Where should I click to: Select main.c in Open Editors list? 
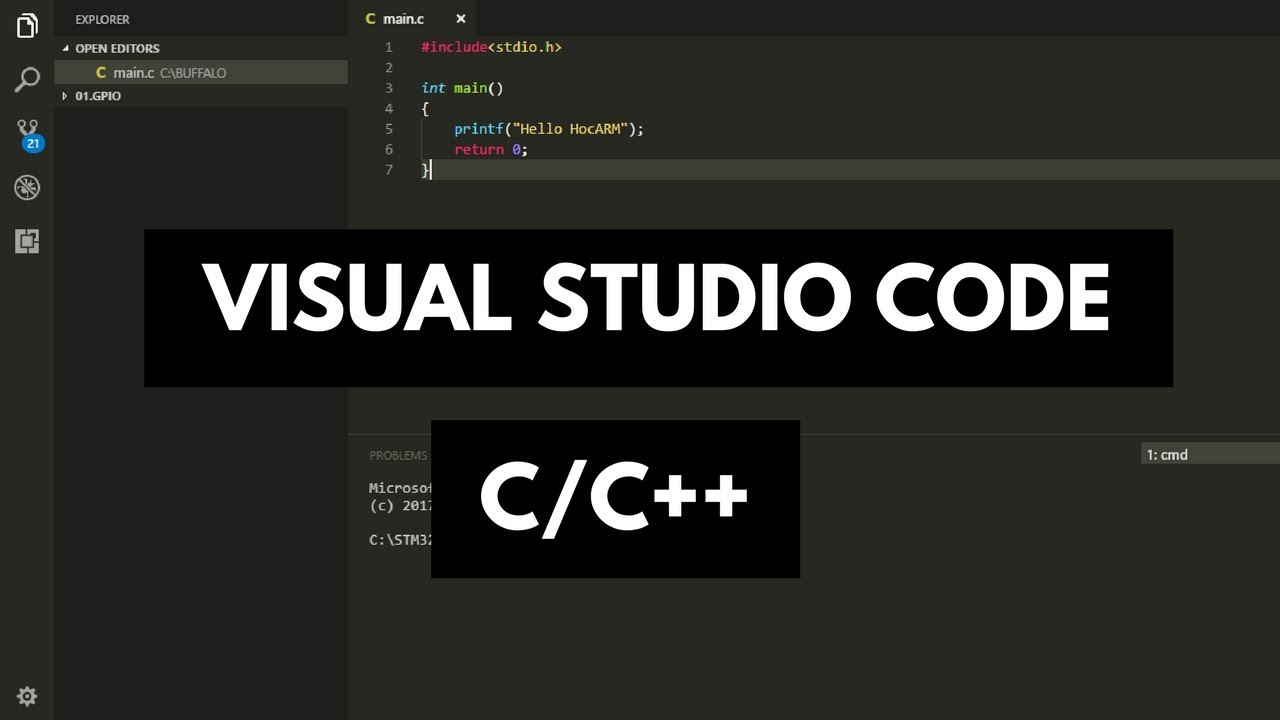coord(201,73)
